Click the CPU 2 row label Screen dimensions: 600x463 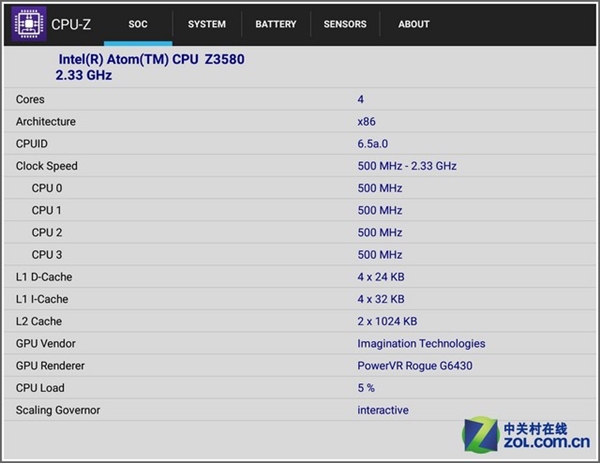point(47,233)
